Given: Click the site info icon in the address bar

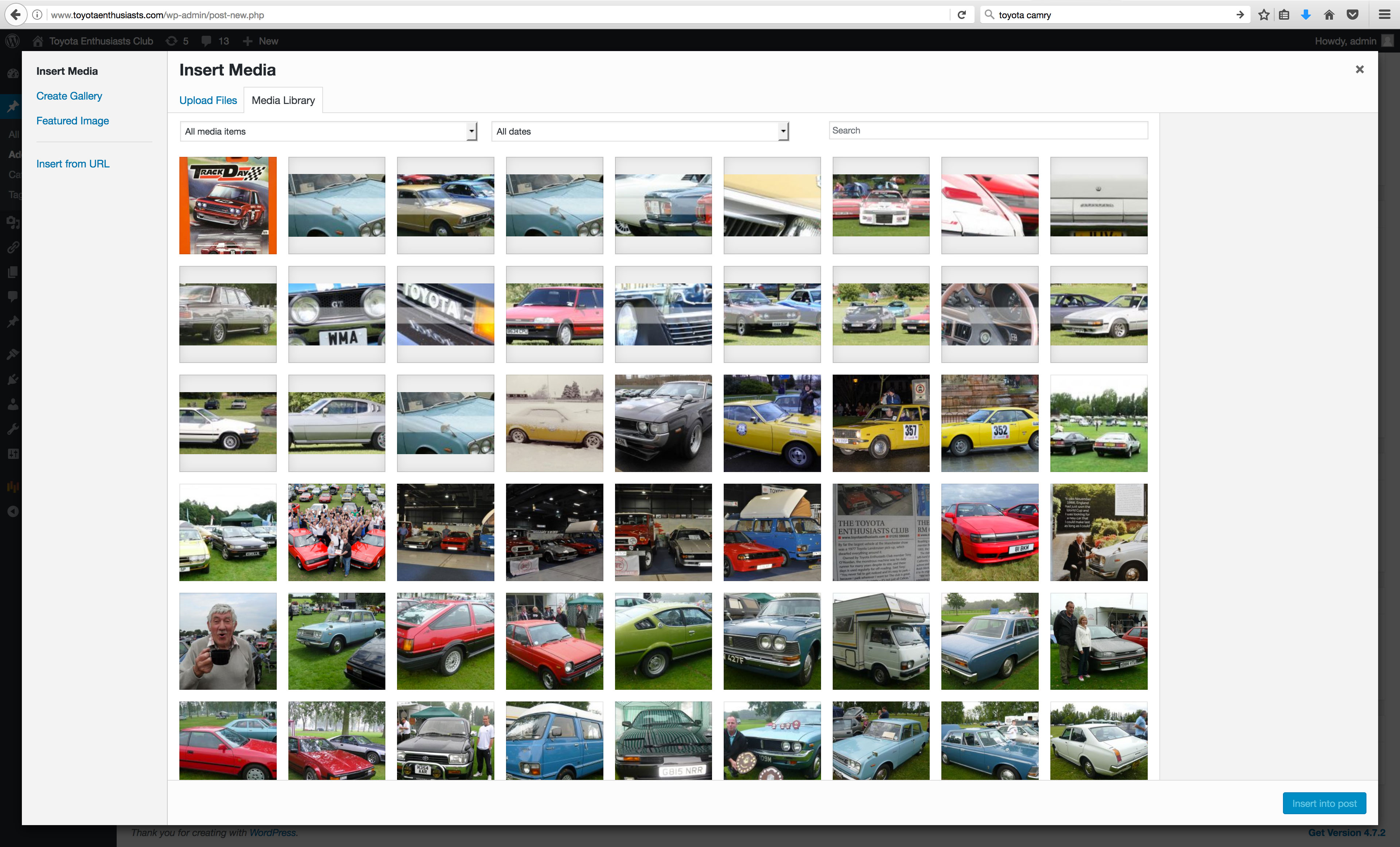Looking at the screenshot, I should coord(37,15).
